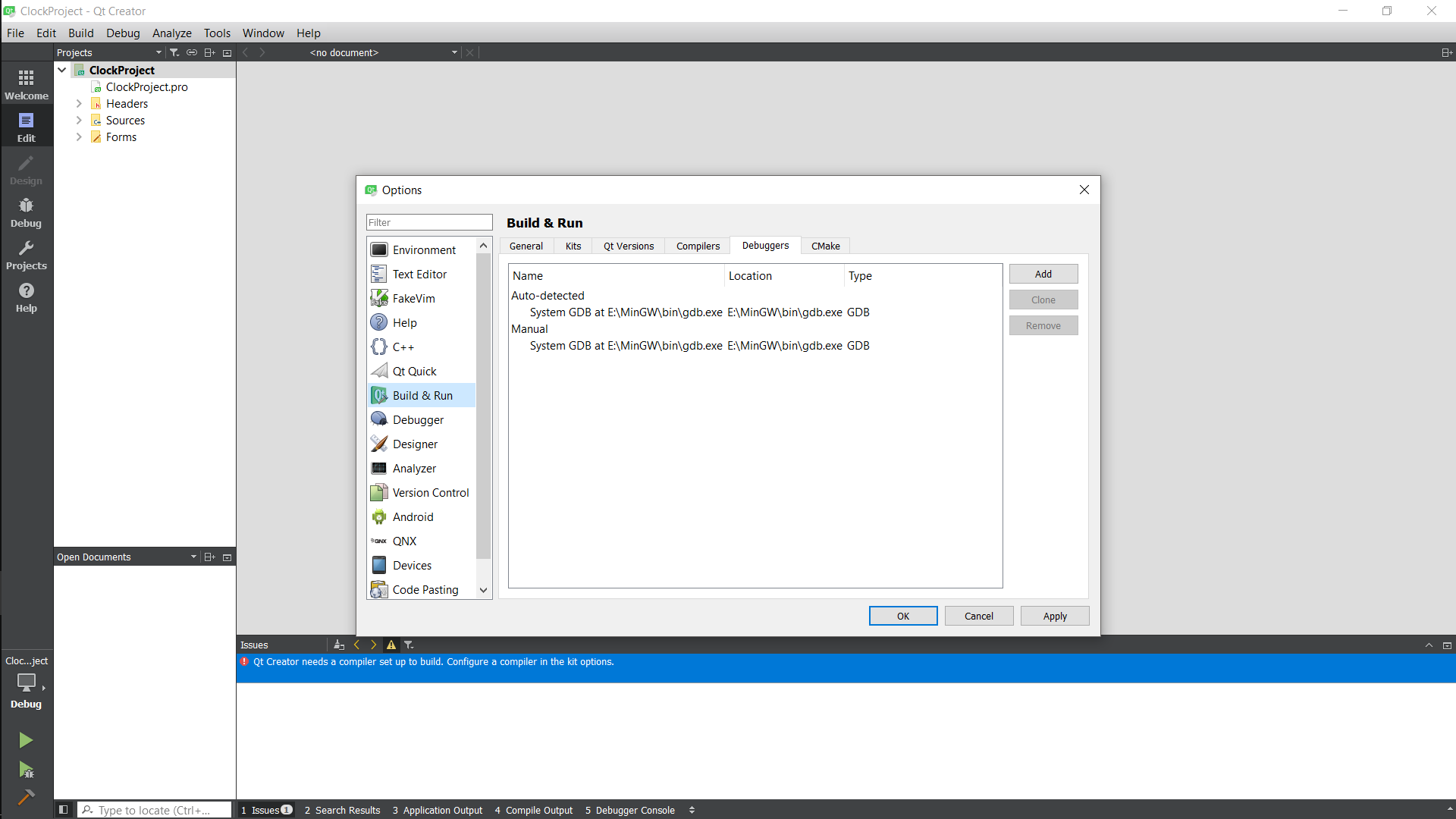The image size is (1456, 819).
Task: Open Version Control options category
Action: [422, 492]
